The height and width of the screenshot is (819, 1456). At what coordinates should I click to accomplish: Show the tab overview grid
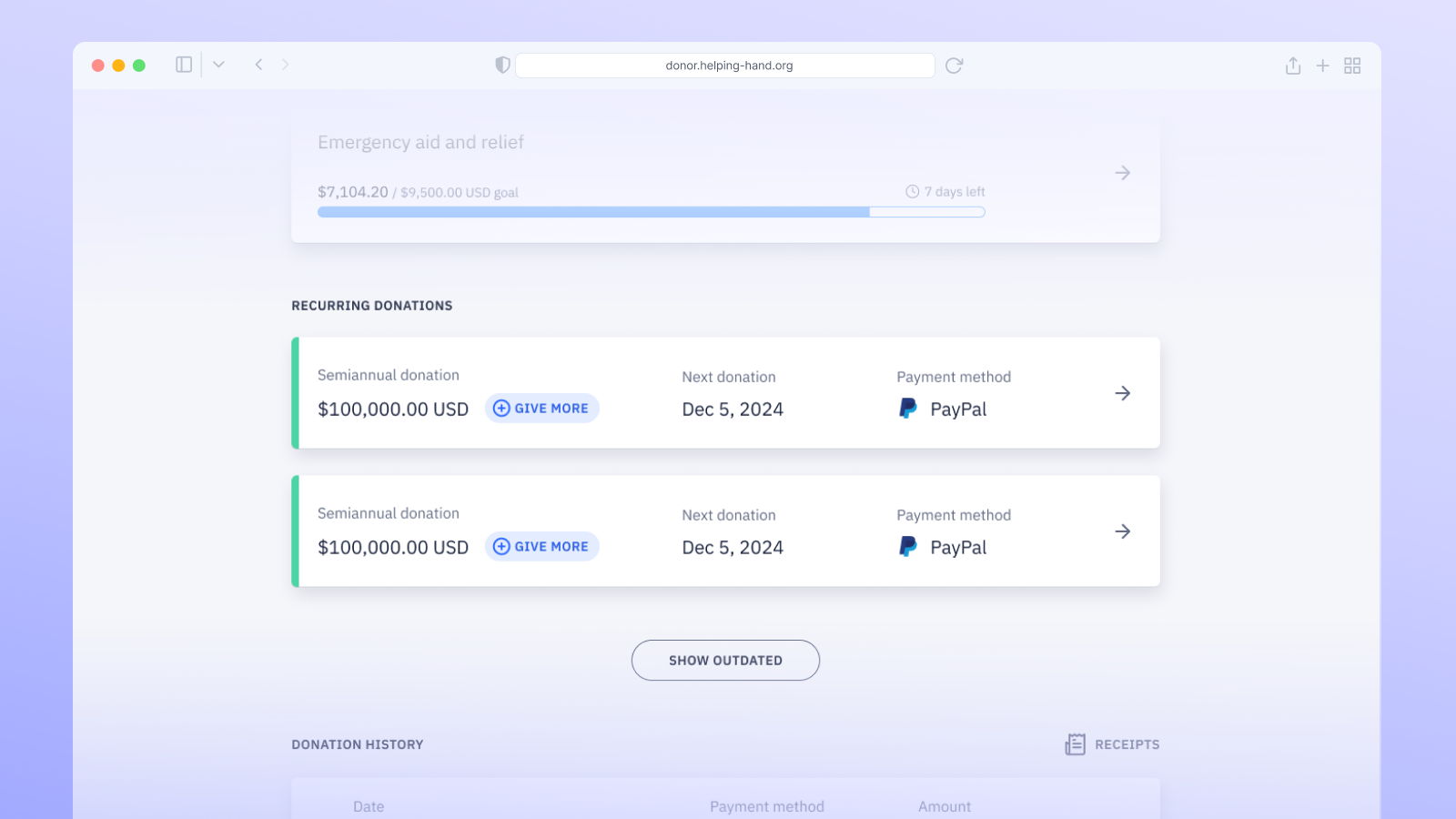[1352, 66]
